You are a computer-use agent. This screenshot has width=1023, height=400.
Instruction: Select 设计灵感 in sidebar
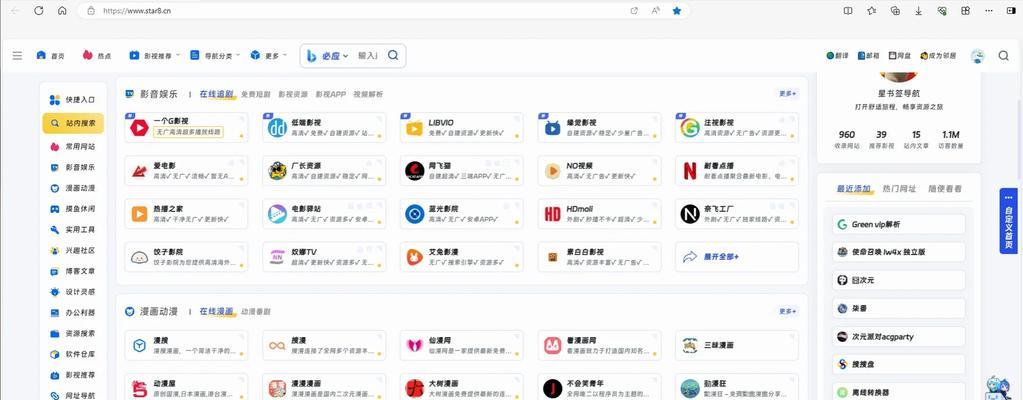pos(72,292)
